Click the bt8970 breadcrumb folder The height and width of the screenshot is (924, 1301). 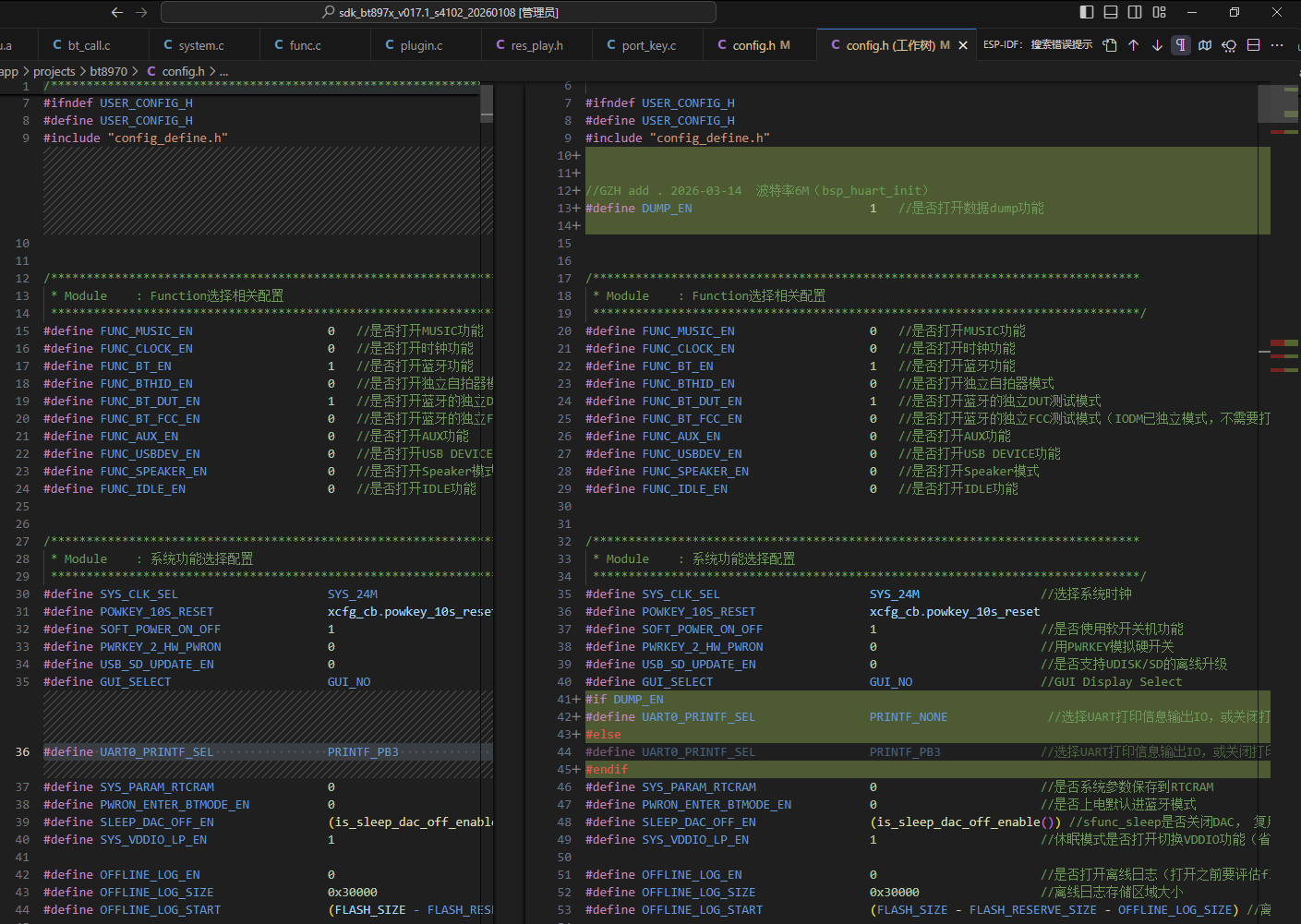tap(109, 71)
